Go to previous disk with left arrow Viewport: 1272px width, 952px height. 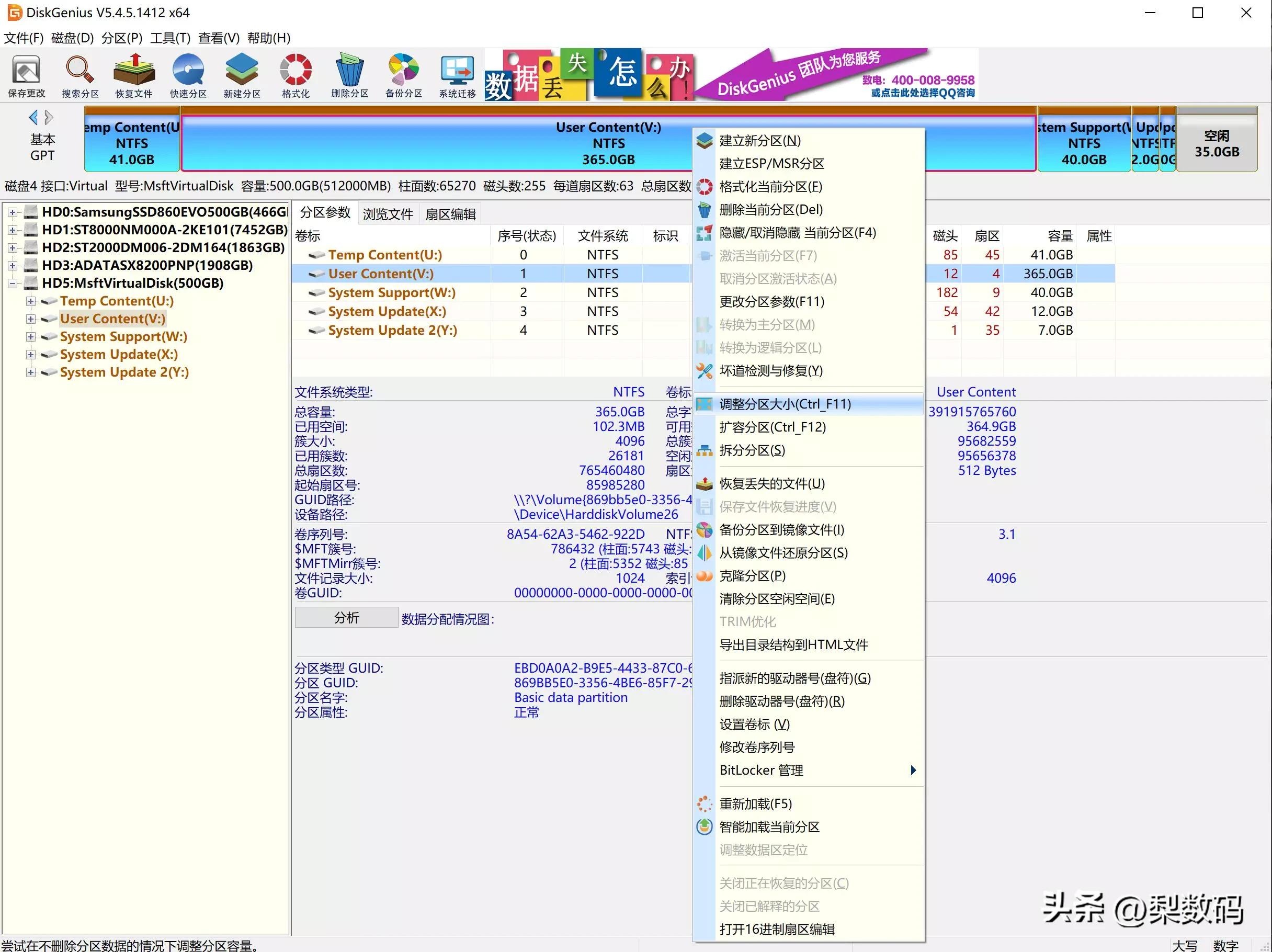[33, 117]
